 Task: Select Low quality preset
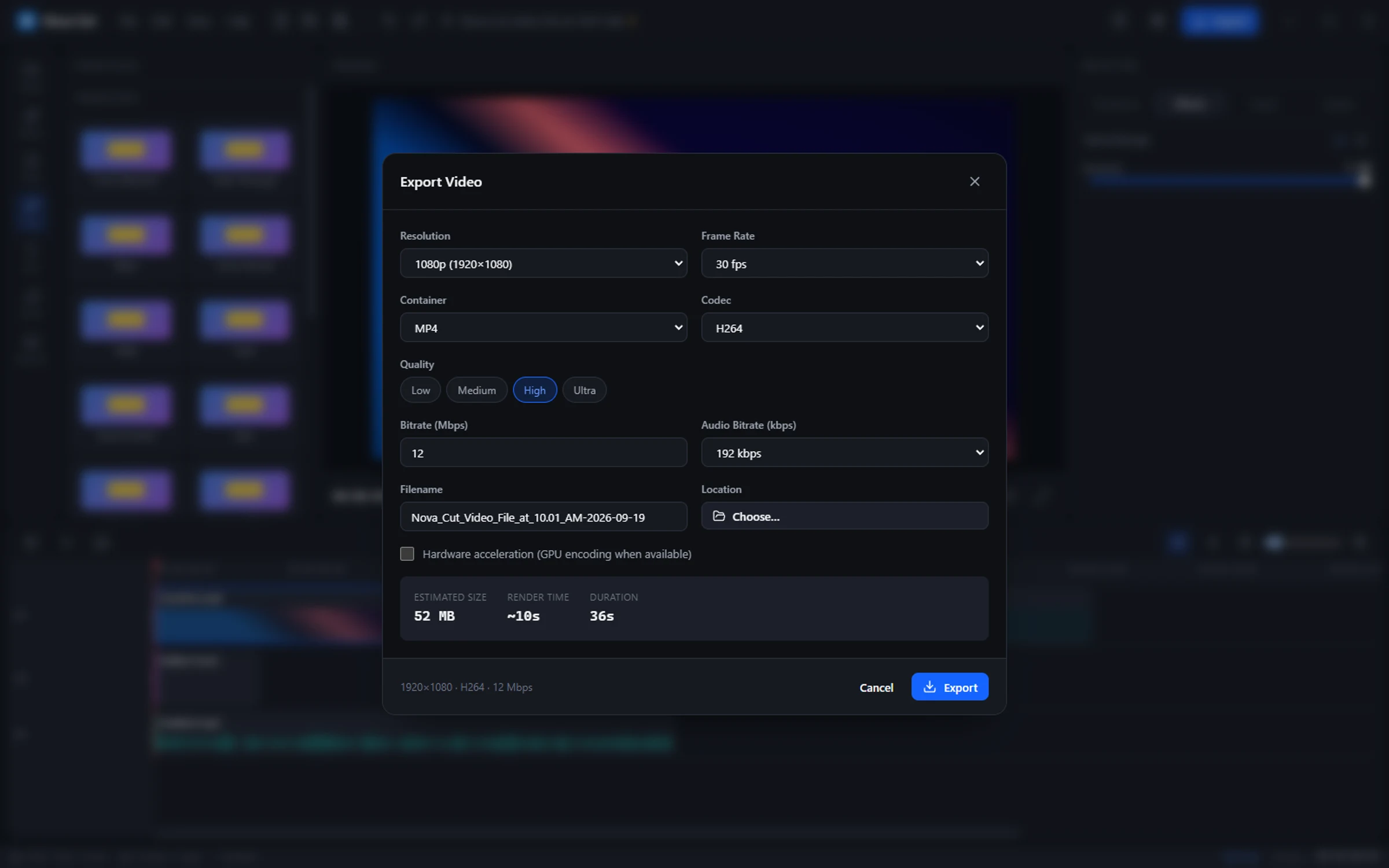point(420,390)
